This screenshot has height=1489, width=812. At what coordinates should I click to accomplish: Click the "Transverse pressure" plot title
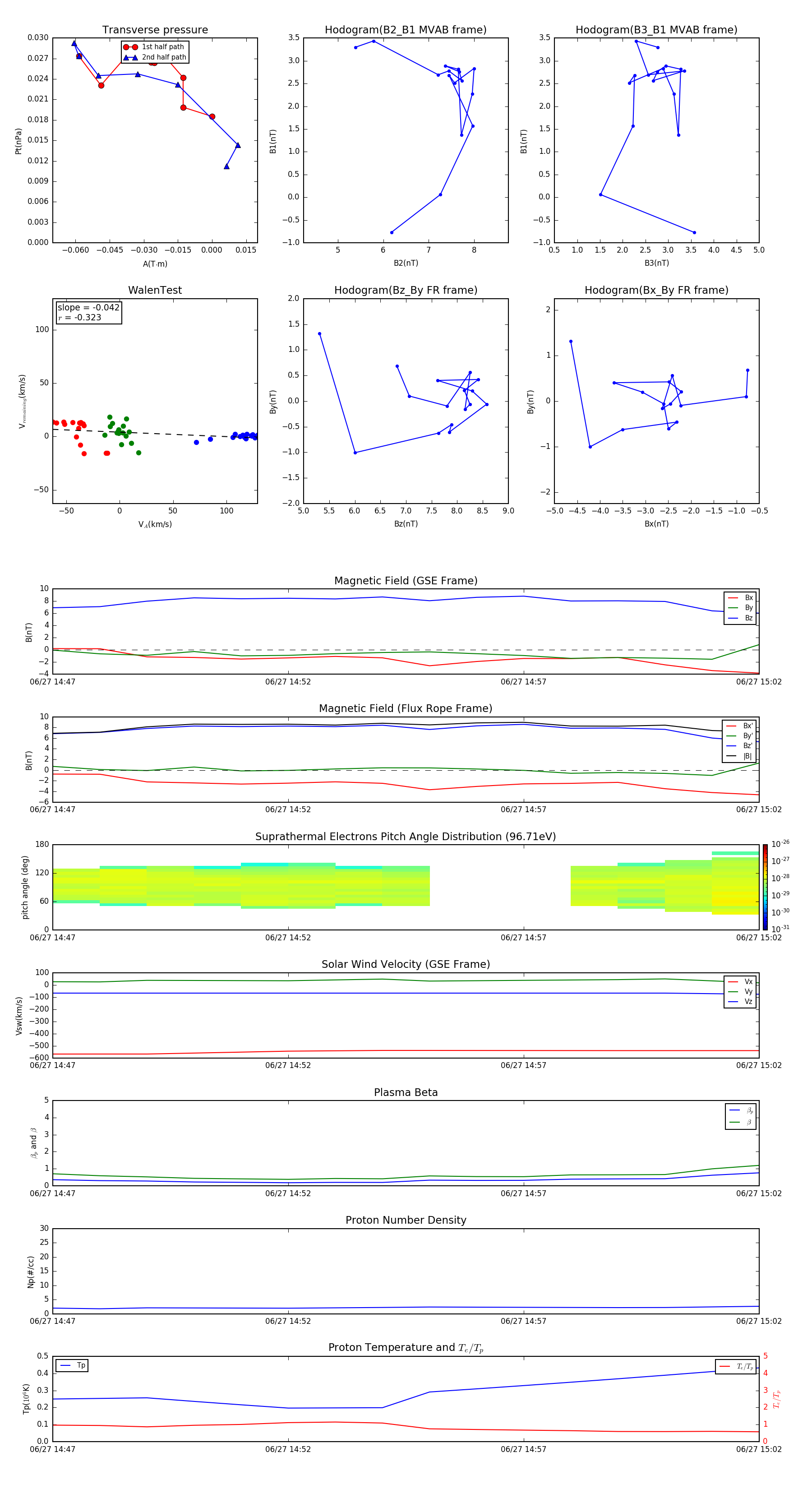(155, 30)
